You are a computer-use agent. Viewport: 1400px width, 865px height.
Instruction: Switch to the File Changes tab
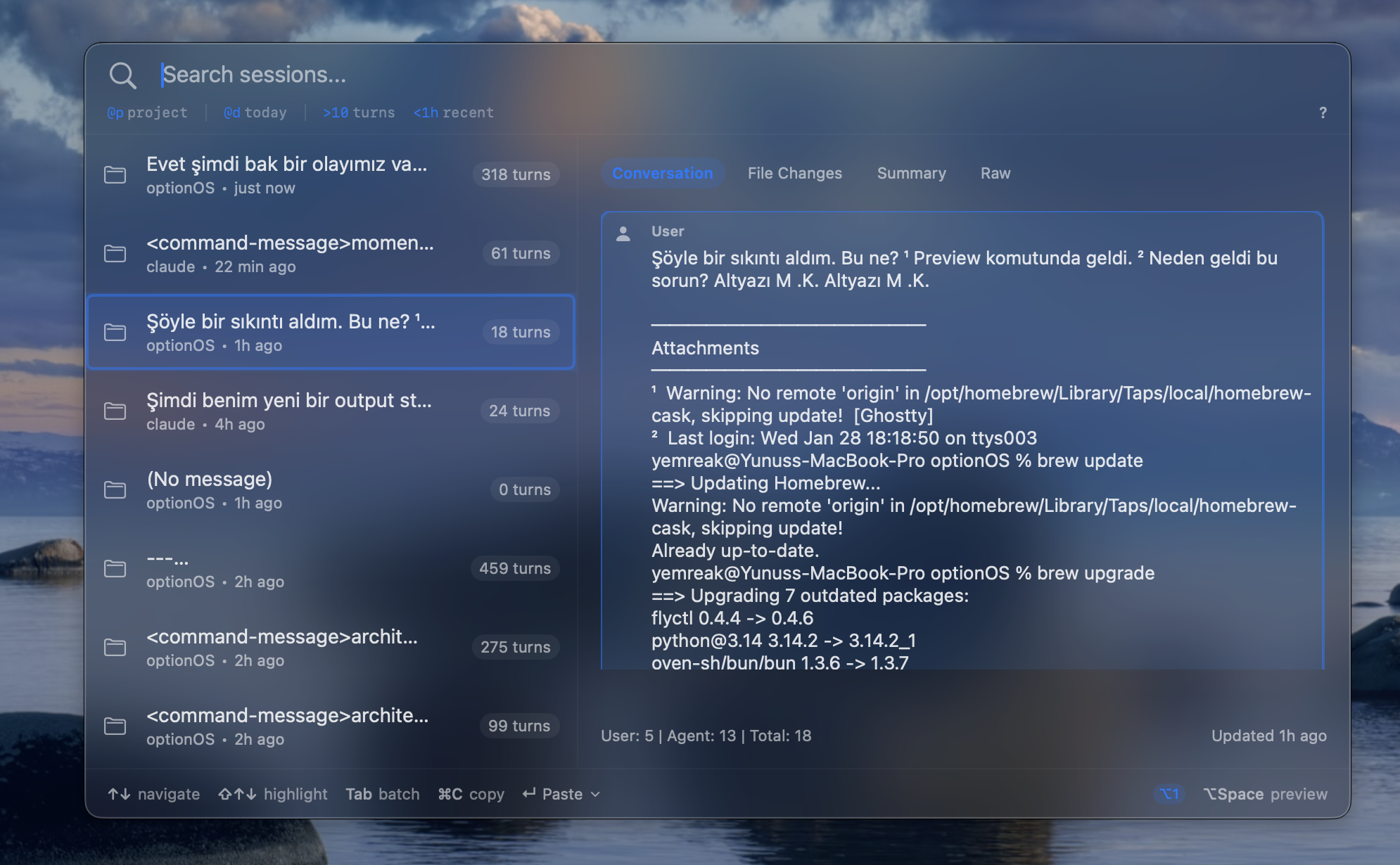pos(794,173)
